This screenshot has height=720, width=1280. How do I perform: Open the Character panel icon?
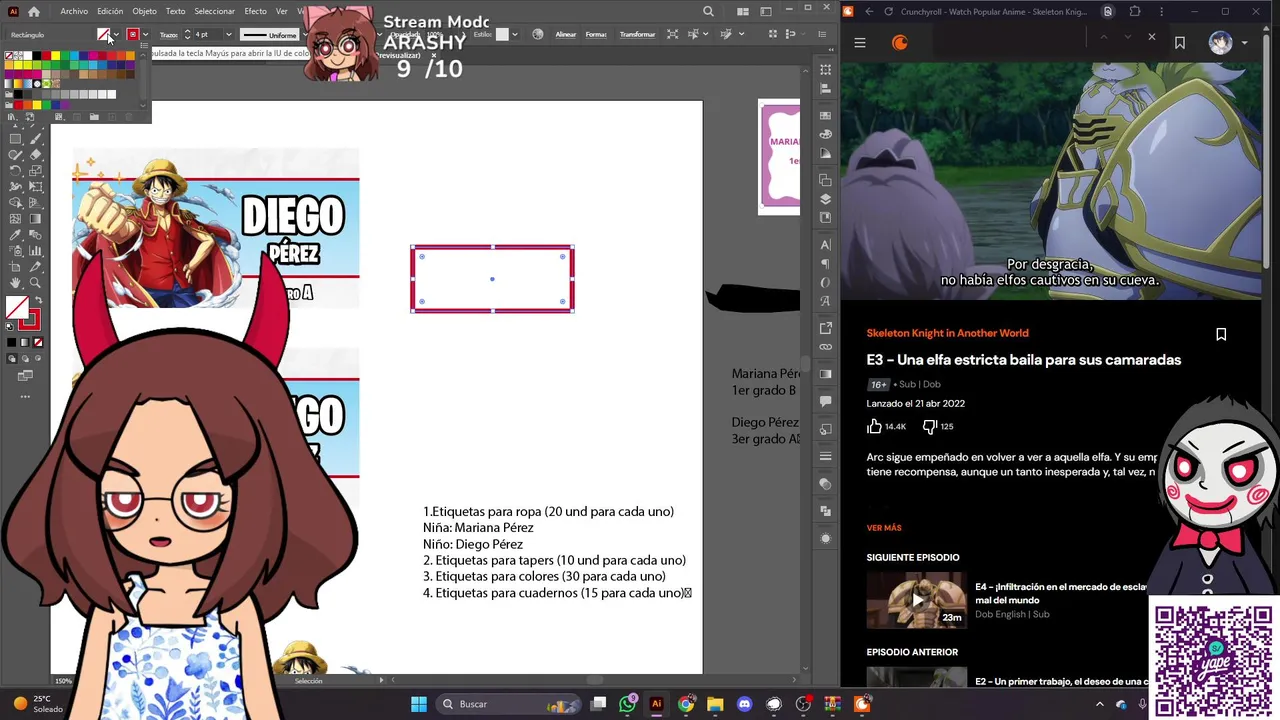pyautogui.click(x=826, y=244)
